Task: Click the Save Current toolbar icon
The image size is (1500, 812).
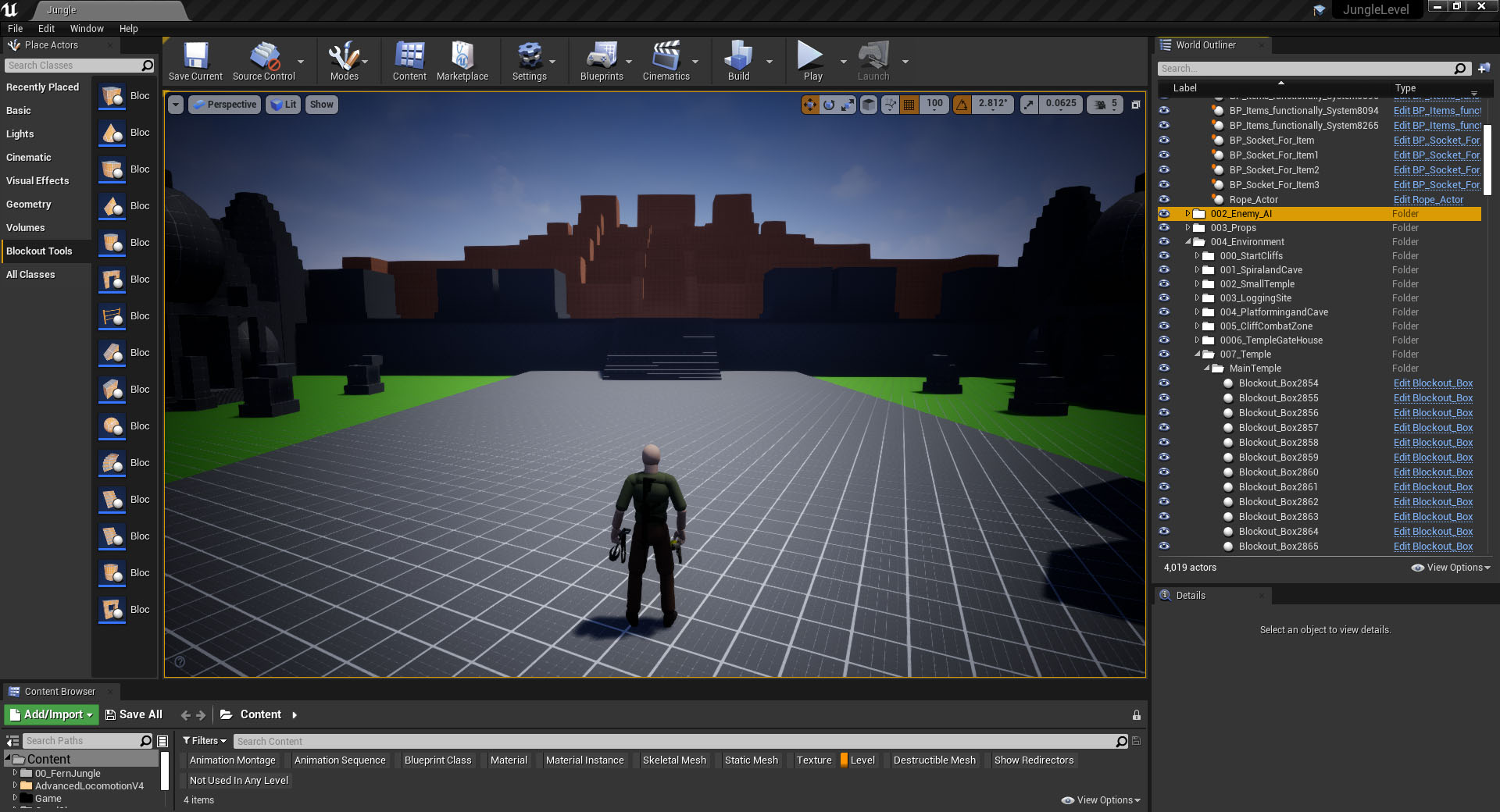Action: coord(195,58)
